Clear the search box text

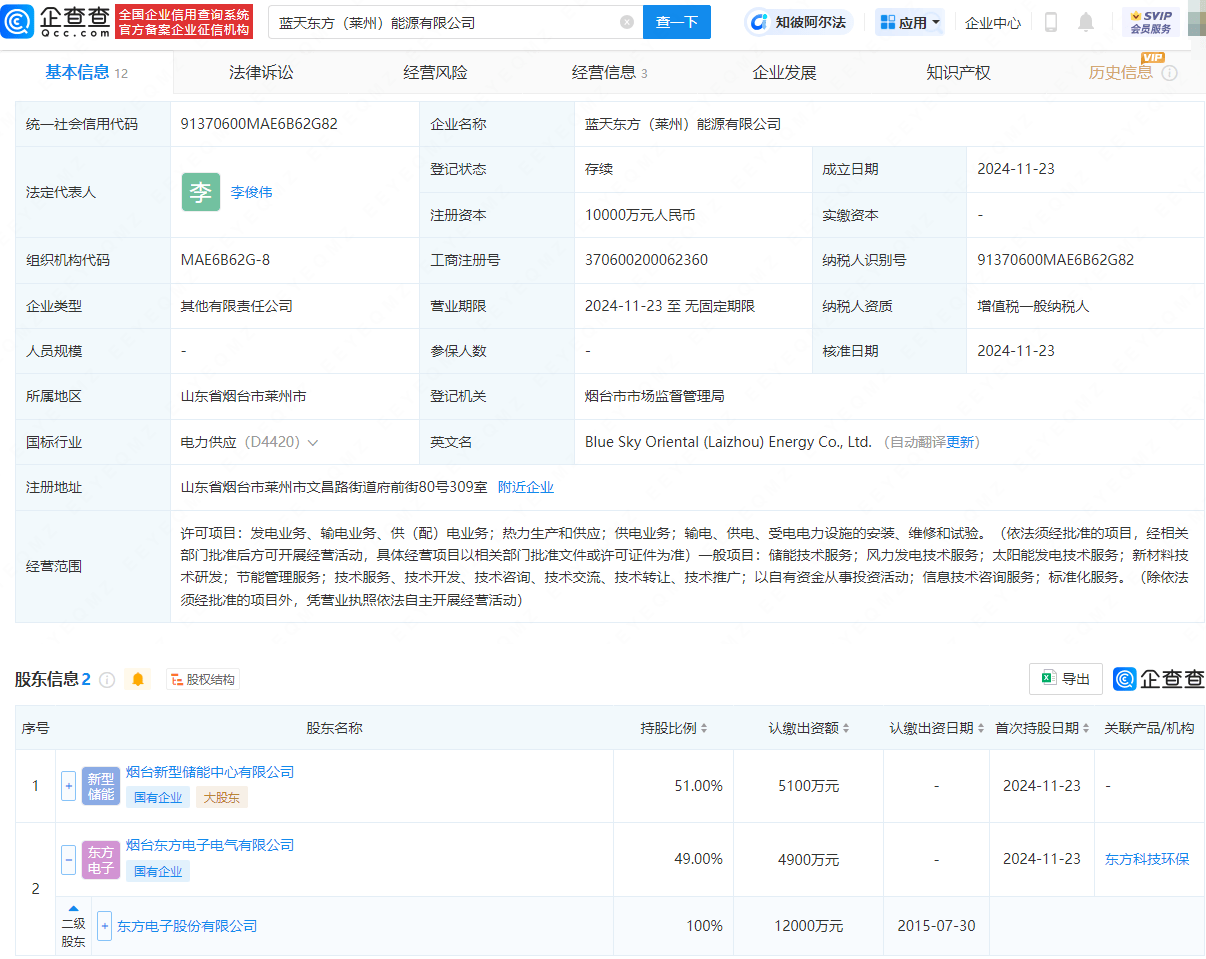click(x=627, y=22)
